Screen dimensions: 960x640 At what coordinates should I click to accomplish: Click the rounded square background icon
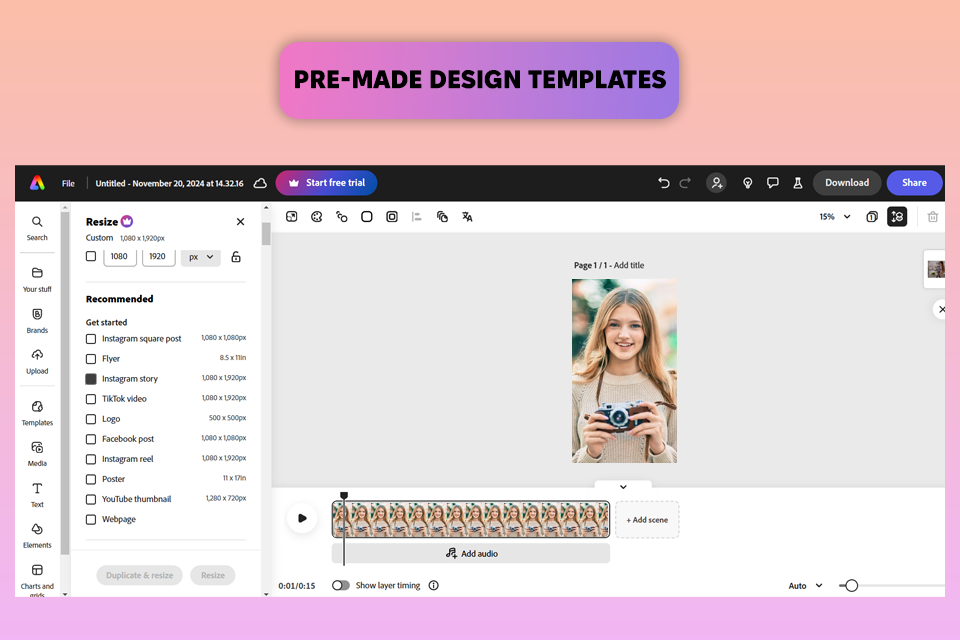tap(367, 217)
